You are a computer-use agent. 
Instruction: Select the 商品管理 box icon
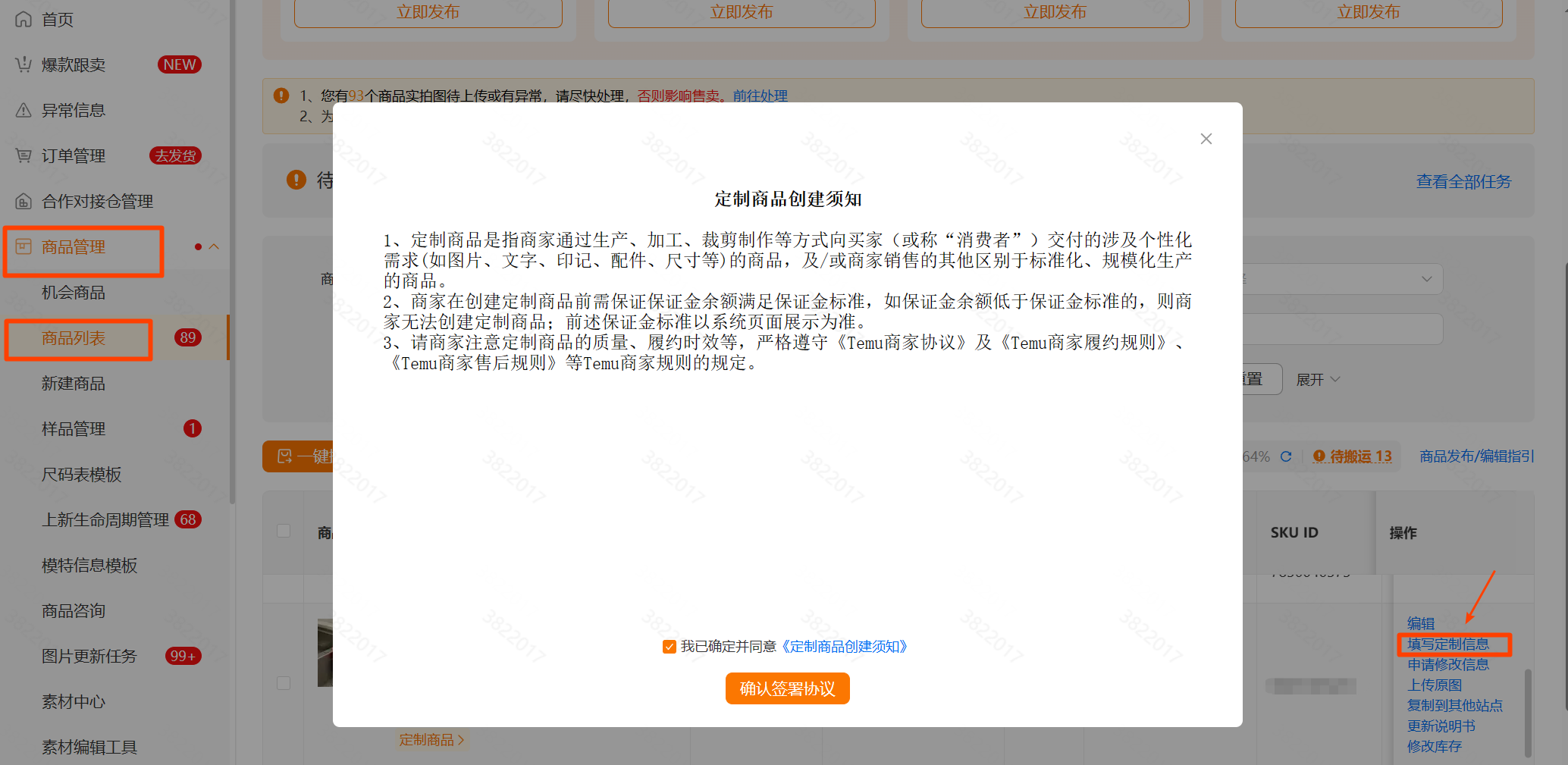(23, 246)
